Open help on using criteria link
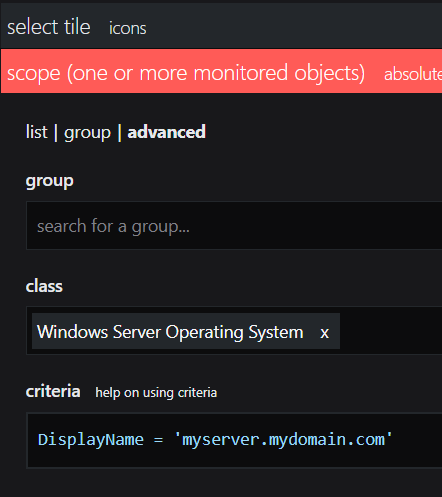 (156, 393)
